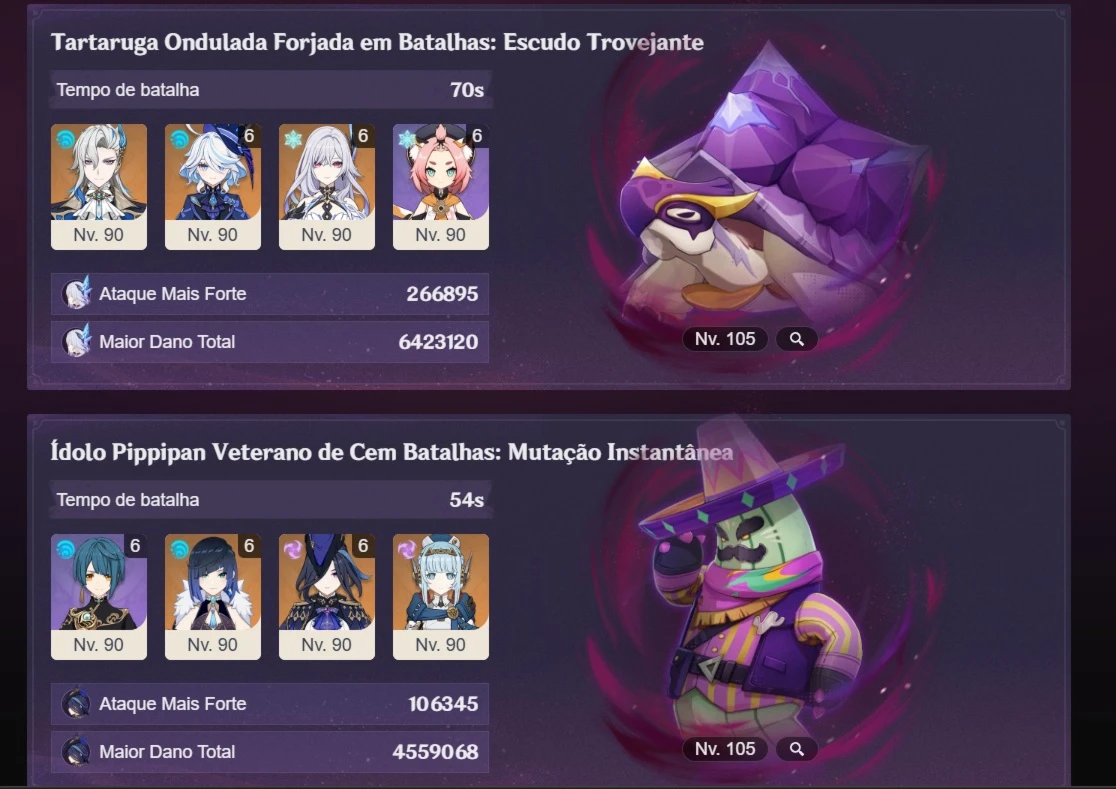Click the magnifier icon under the turtle boss

[796, 339]
